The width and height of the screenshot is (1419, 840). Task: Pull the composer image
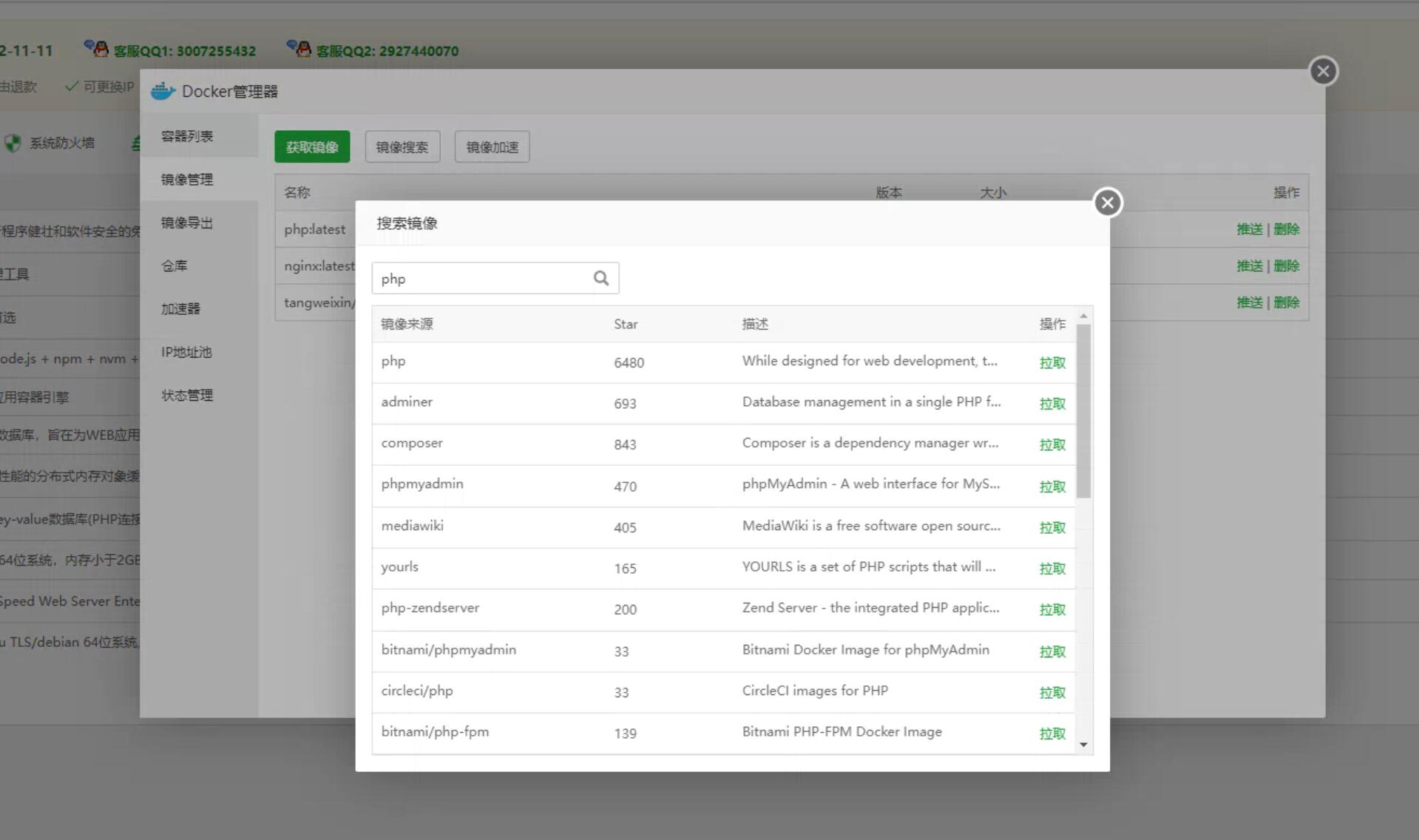click(x=1052, y=444)
